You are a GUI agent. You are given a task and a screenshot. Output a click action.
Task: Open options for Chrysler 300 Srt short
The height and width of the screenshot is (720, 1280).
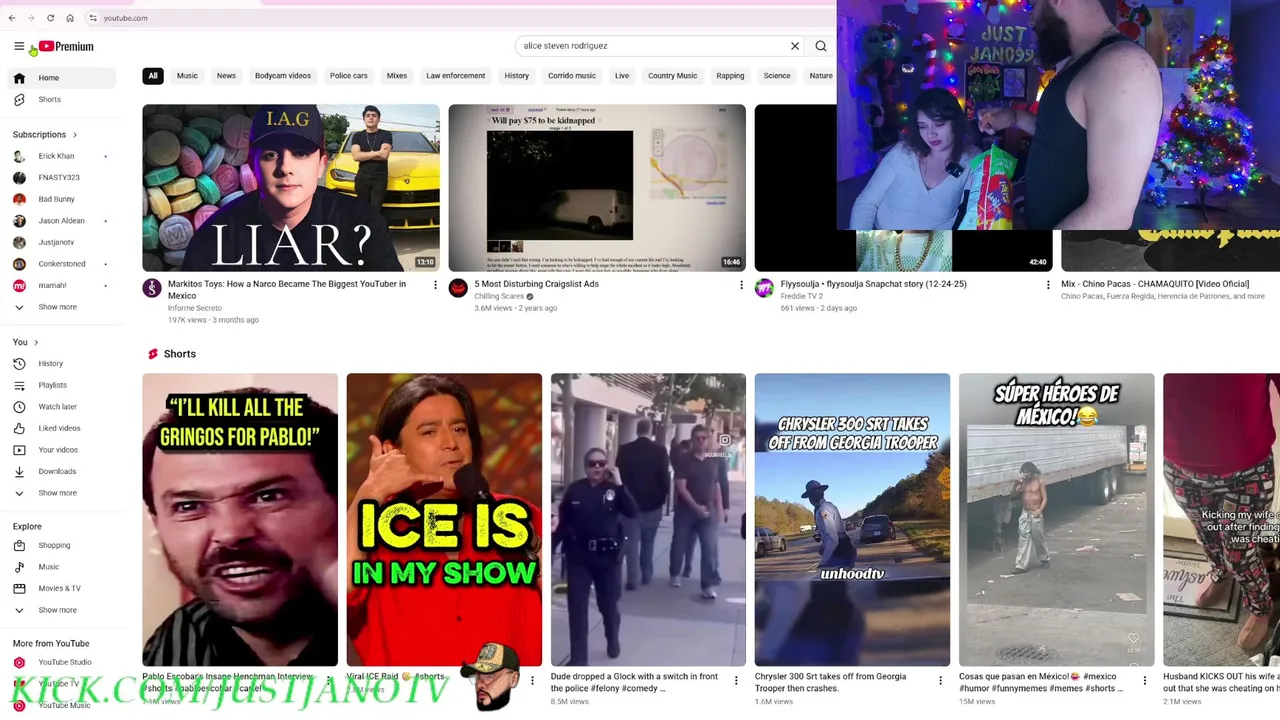tap(940, 681)
